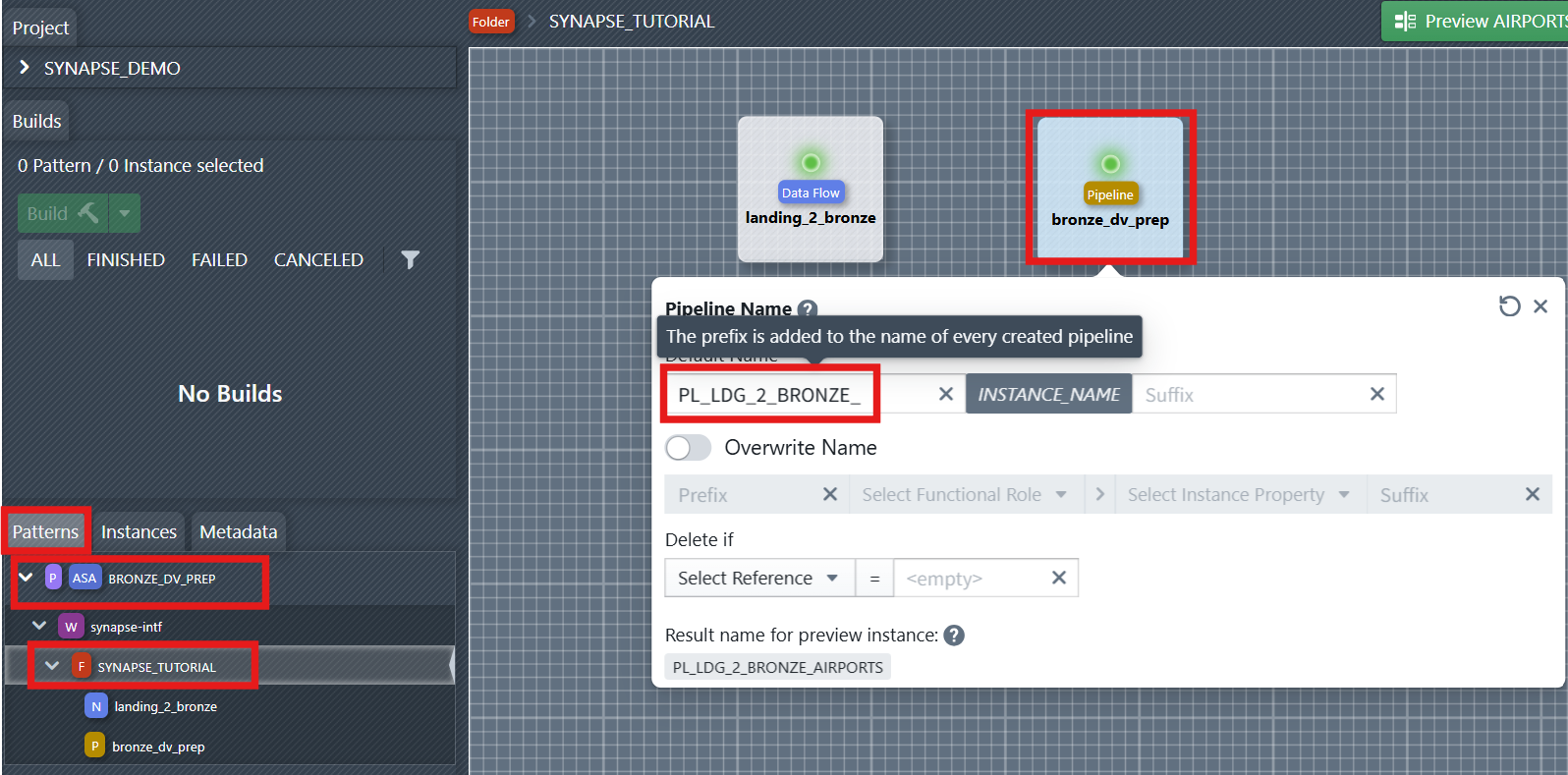Viewport: 1568px width, 775px height.
Task: Select the landing_2_bronze Data Flow node
Action: click(x=811, y=189)
